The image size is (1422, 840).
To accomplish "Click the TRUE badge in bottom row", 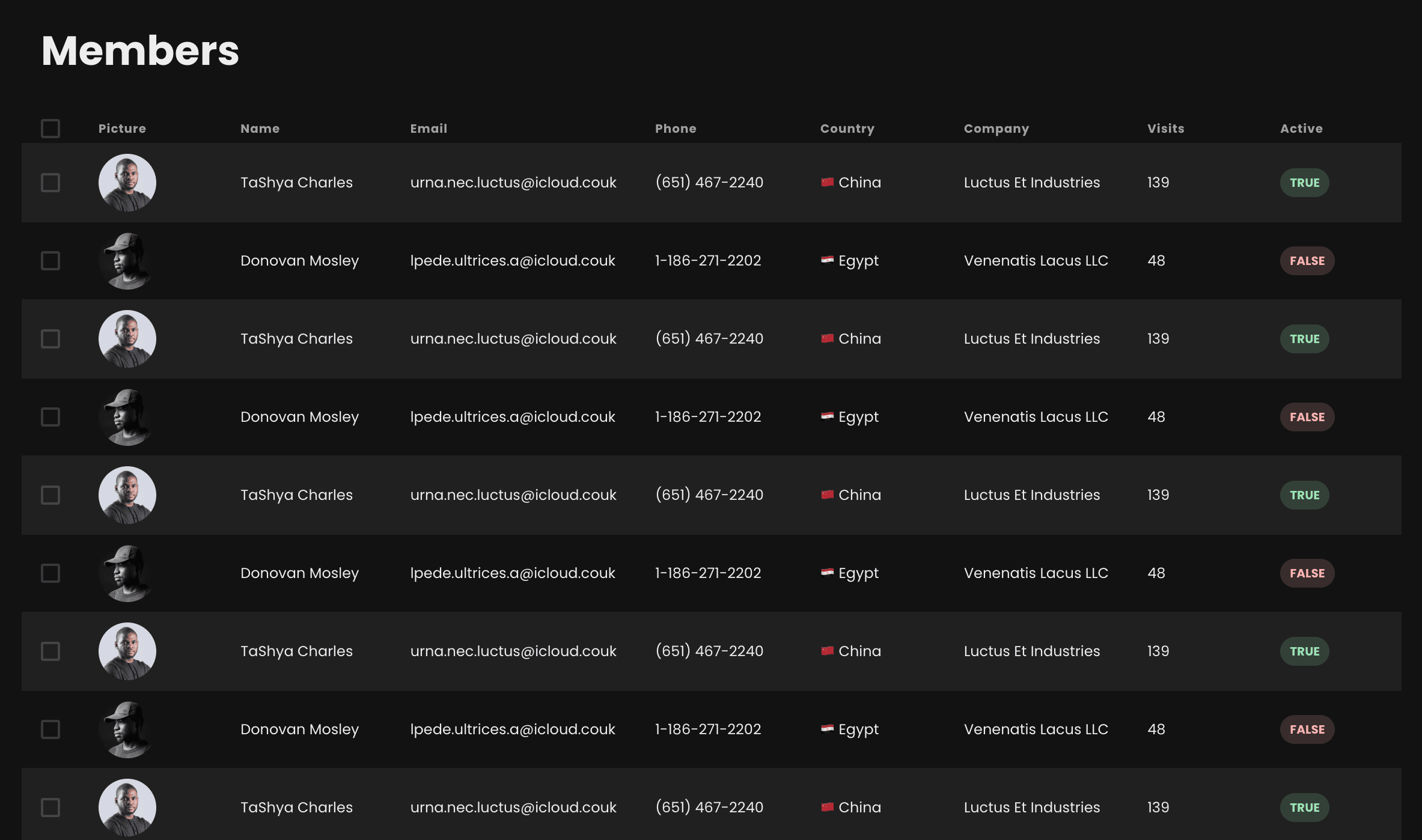I will (x=1304, y=808).
